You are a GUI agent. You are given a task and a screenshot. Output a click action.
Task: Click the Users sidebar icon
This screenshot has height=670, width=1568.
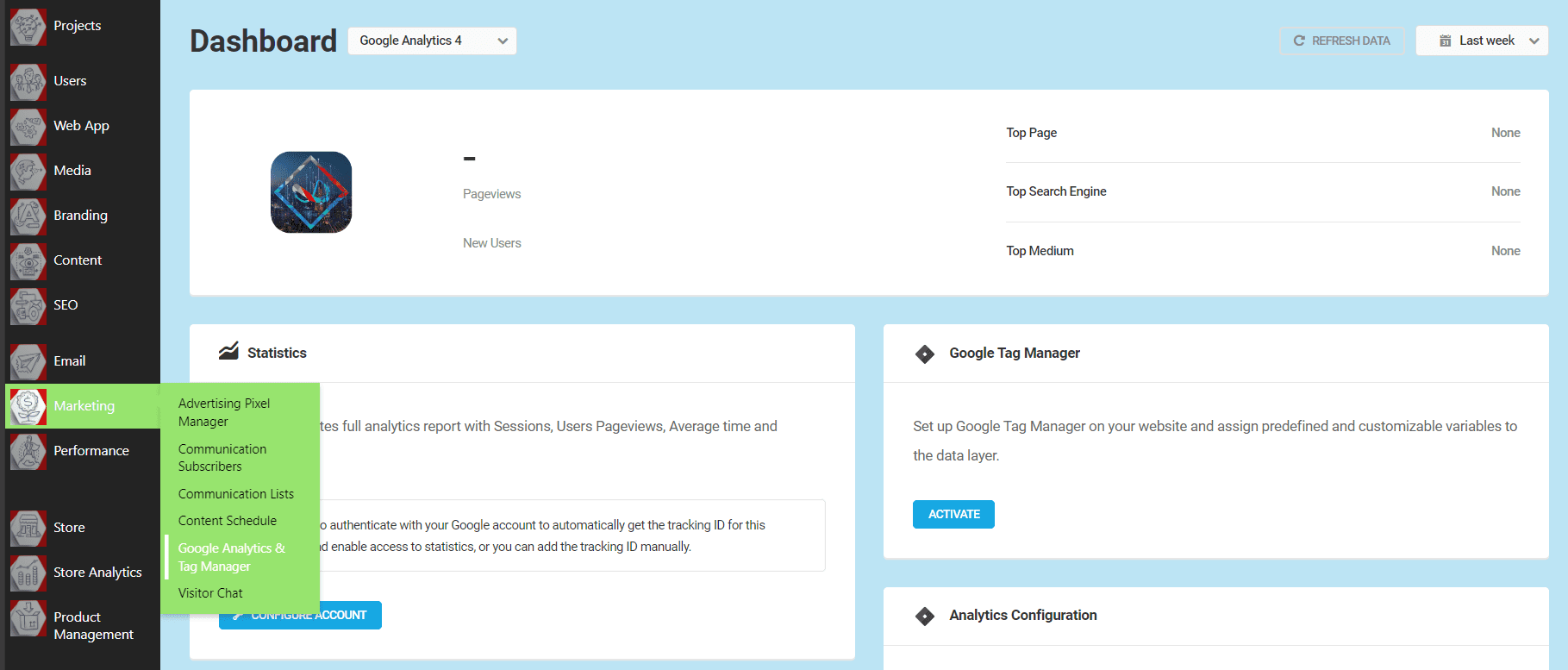coord(28,81)
